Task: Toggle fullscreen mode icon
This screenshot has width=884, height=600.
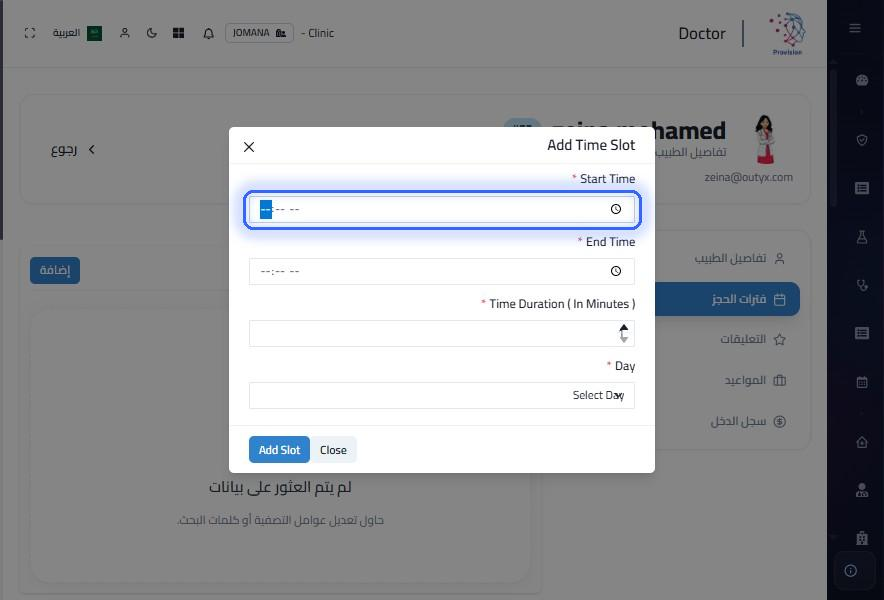Action: coord(30,33)
